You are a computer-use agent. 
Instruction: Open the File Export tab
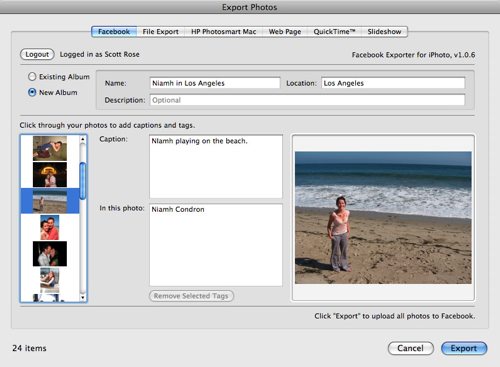click(x=160, y=32)
